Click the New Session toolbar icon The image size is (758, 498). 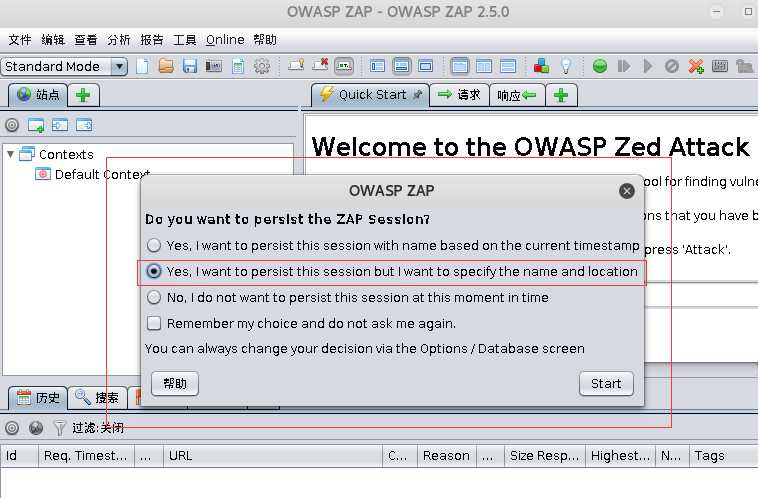(x=143, y=66)
